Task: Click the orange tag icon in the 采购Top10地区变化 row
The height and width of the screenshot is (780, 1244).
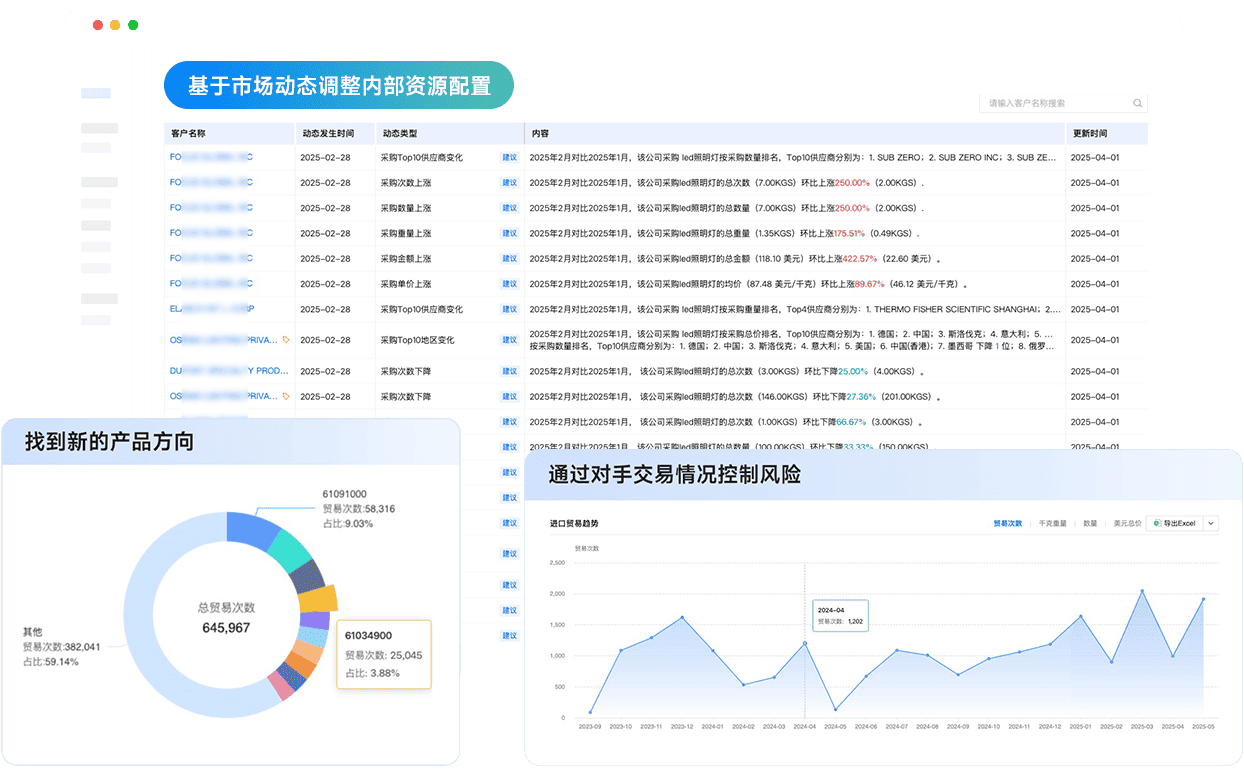Action: point(286,340)
